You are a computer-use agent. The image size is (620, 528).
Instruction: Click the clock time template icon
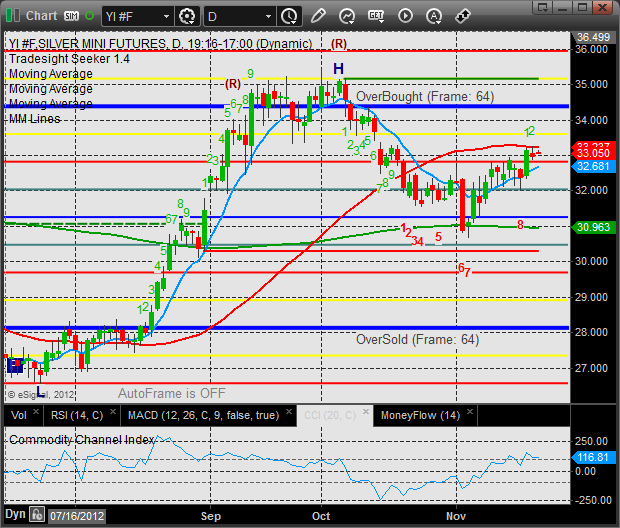289,16
